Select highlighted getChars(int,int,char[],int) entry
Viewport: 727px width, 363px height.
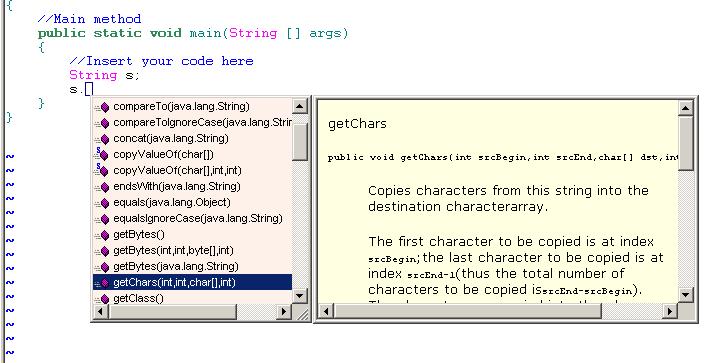tap(192, 282)
